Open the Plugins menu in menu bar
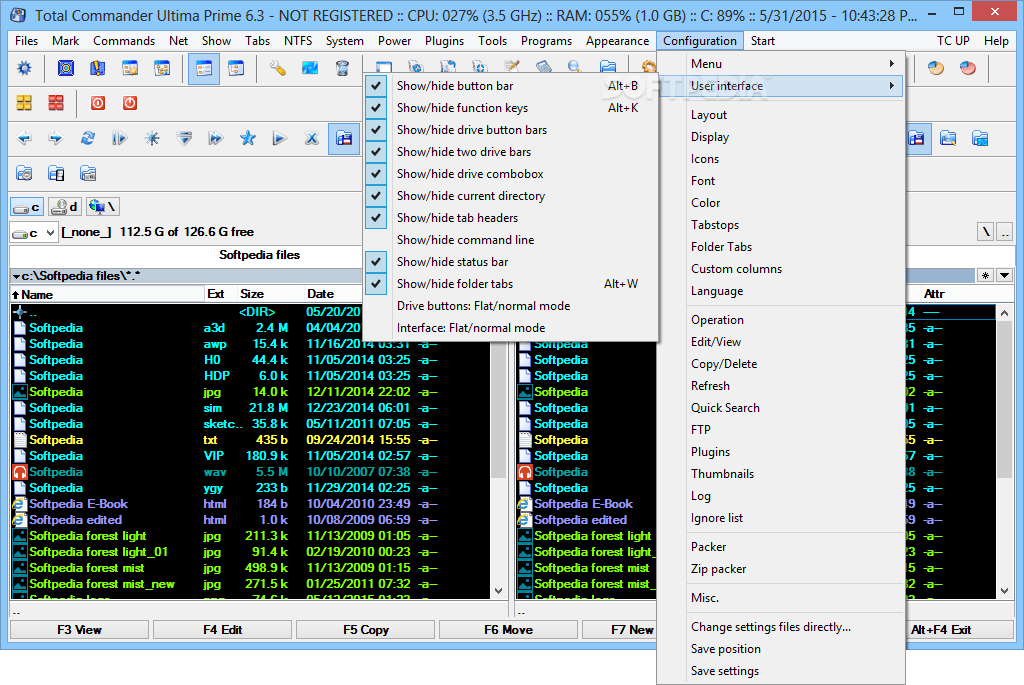The image size is (1024, 685). tap(445, 40)
